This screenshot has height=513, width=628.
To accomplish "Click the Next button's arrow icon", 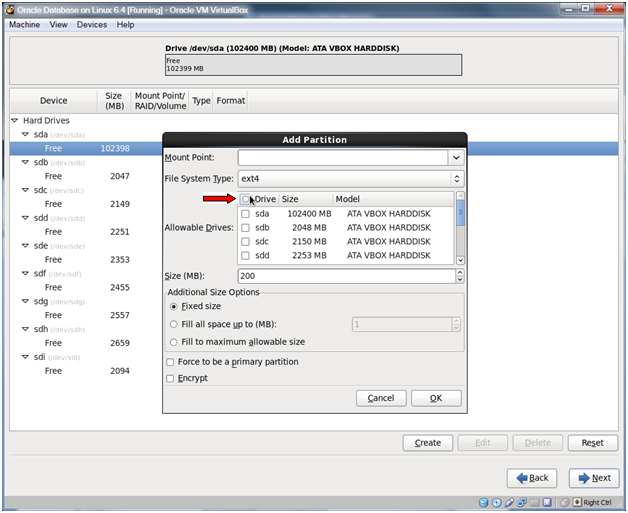I will (x=582, y=478).
